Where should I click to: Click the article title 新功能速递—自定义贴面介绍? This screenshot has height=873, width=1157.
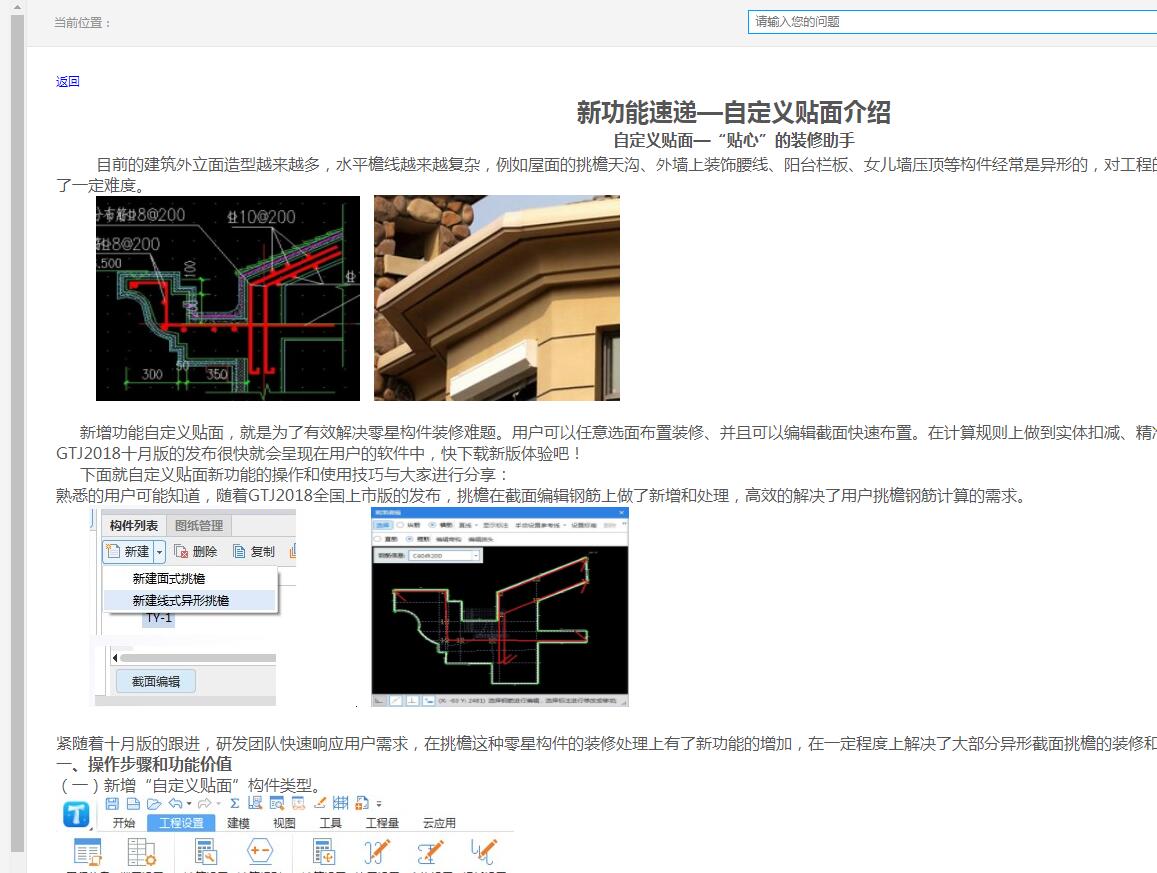[x=733, y=112]
